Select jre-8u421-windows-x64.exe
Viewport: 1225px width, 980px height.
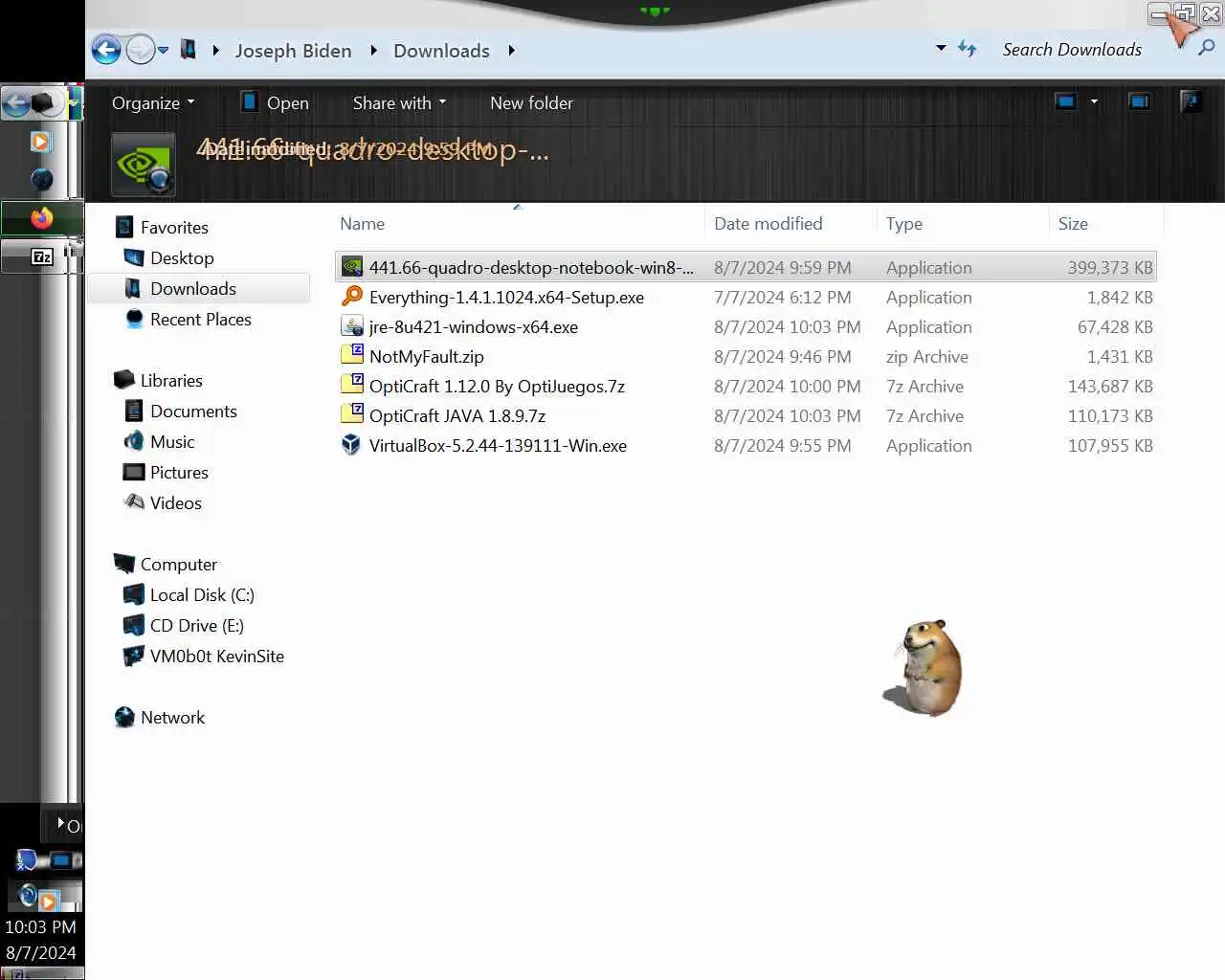tap(746, 326)
